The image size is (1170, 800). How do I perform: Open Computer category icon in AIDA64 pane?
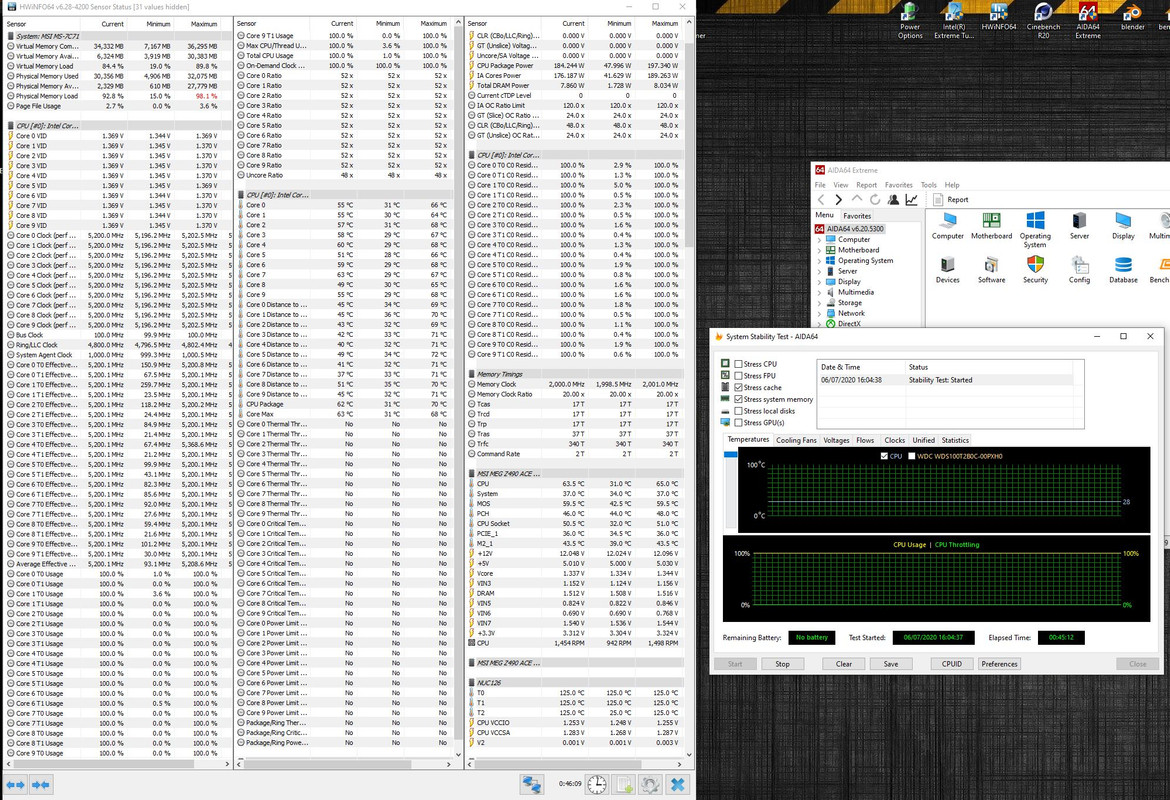coord(948,225)
